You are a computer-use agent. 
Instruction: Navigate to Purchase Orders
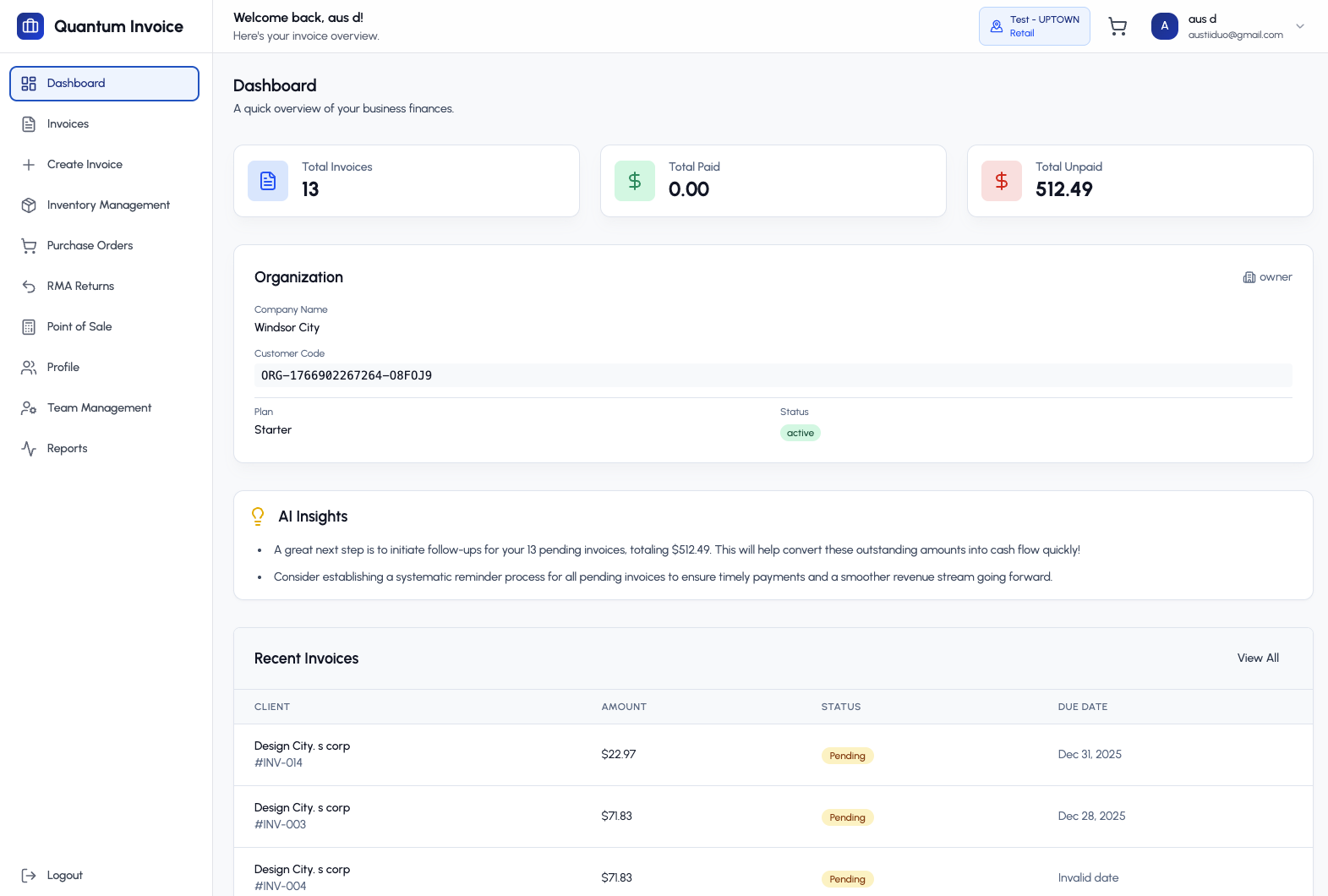[x=90, y=246]
